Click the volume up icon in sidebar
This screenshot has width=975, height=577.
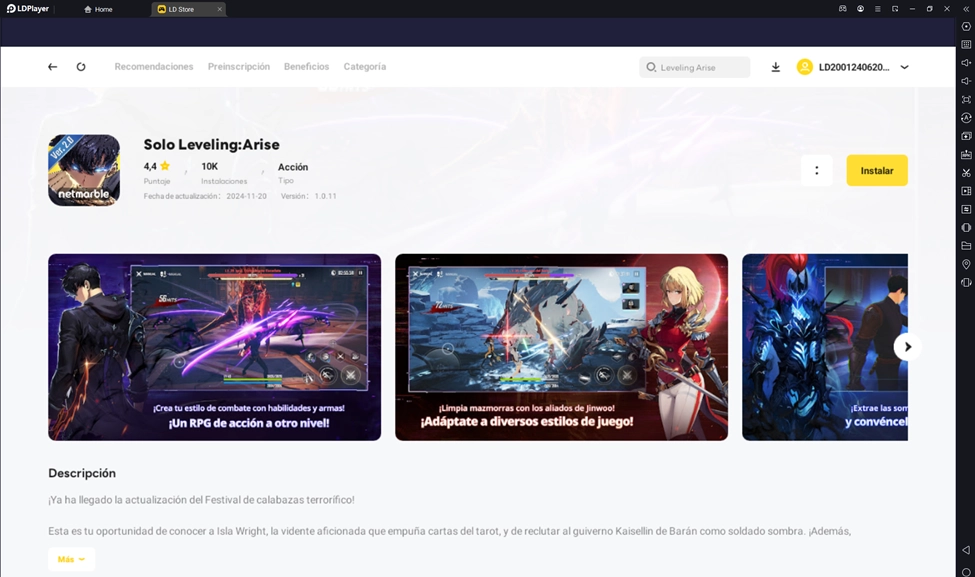[966, 63]
